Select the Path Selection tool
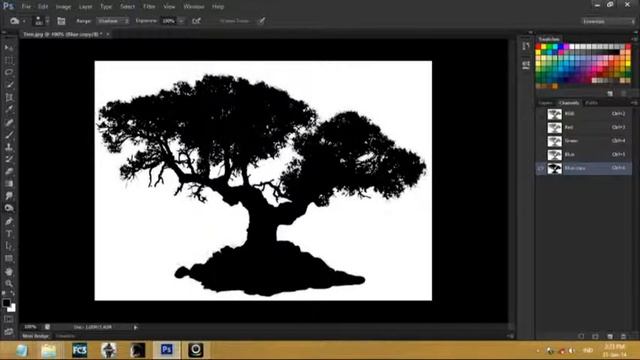The height and width of the screenshot is (360, 640). 9,246
